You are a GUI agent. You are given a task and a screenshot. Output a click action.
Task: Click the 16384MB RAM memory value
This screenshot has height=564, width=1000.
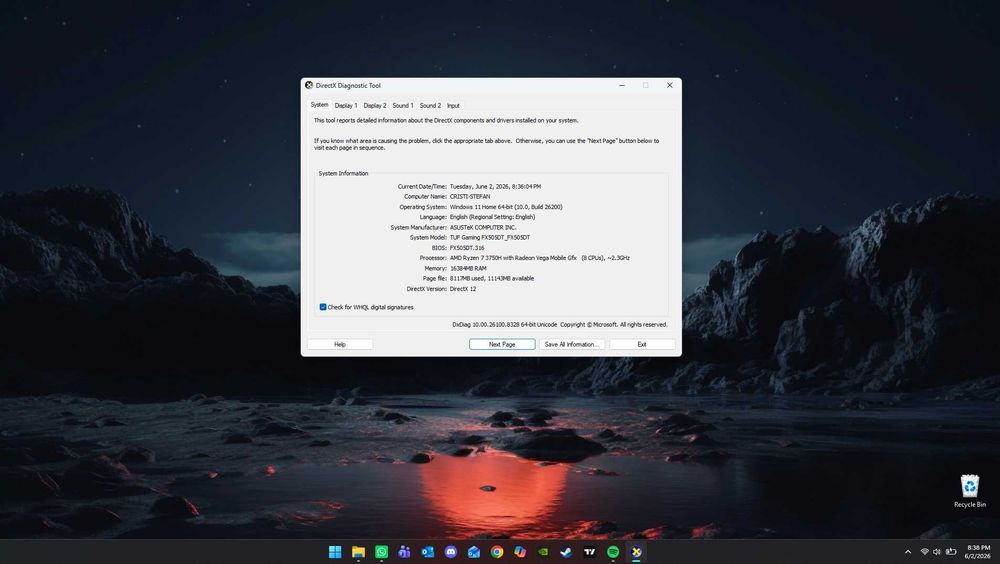tap(468, 268)
